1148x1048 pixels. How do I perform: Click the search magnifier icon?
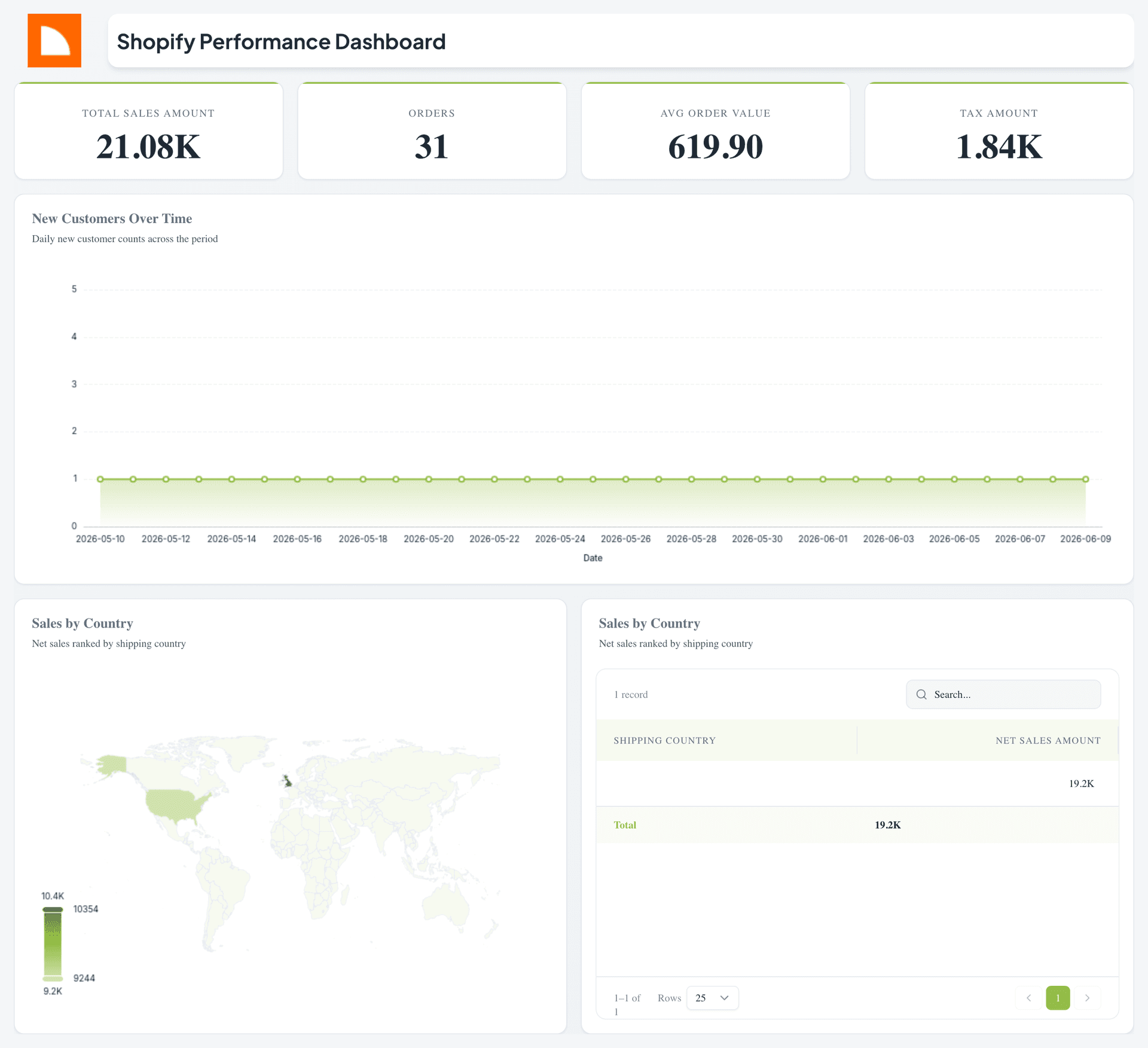(921, 694)
